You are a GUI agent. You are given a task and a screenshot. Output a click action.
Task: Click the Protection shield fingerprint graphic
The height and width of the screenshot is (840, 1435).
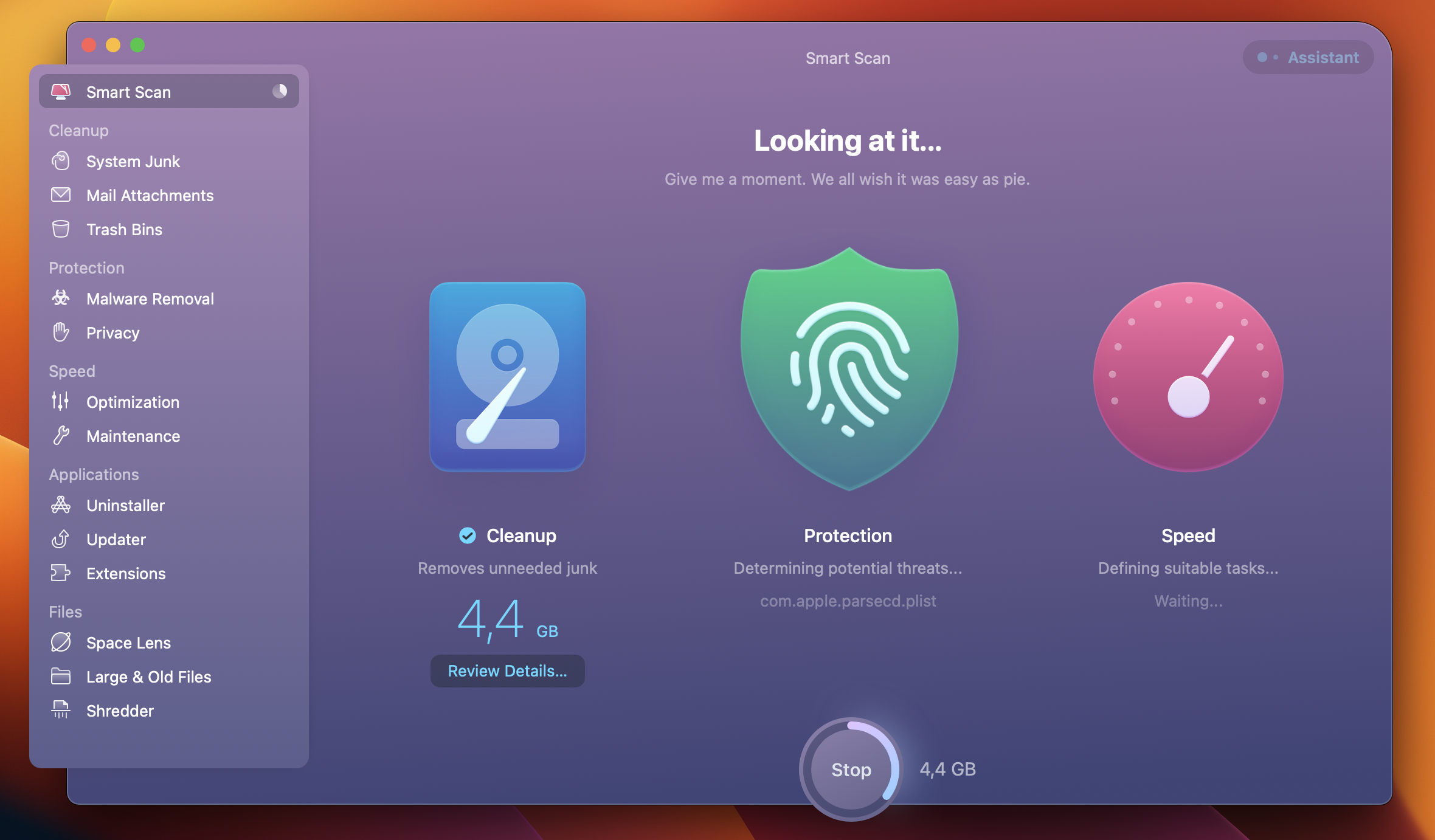[x=849, y=369]
